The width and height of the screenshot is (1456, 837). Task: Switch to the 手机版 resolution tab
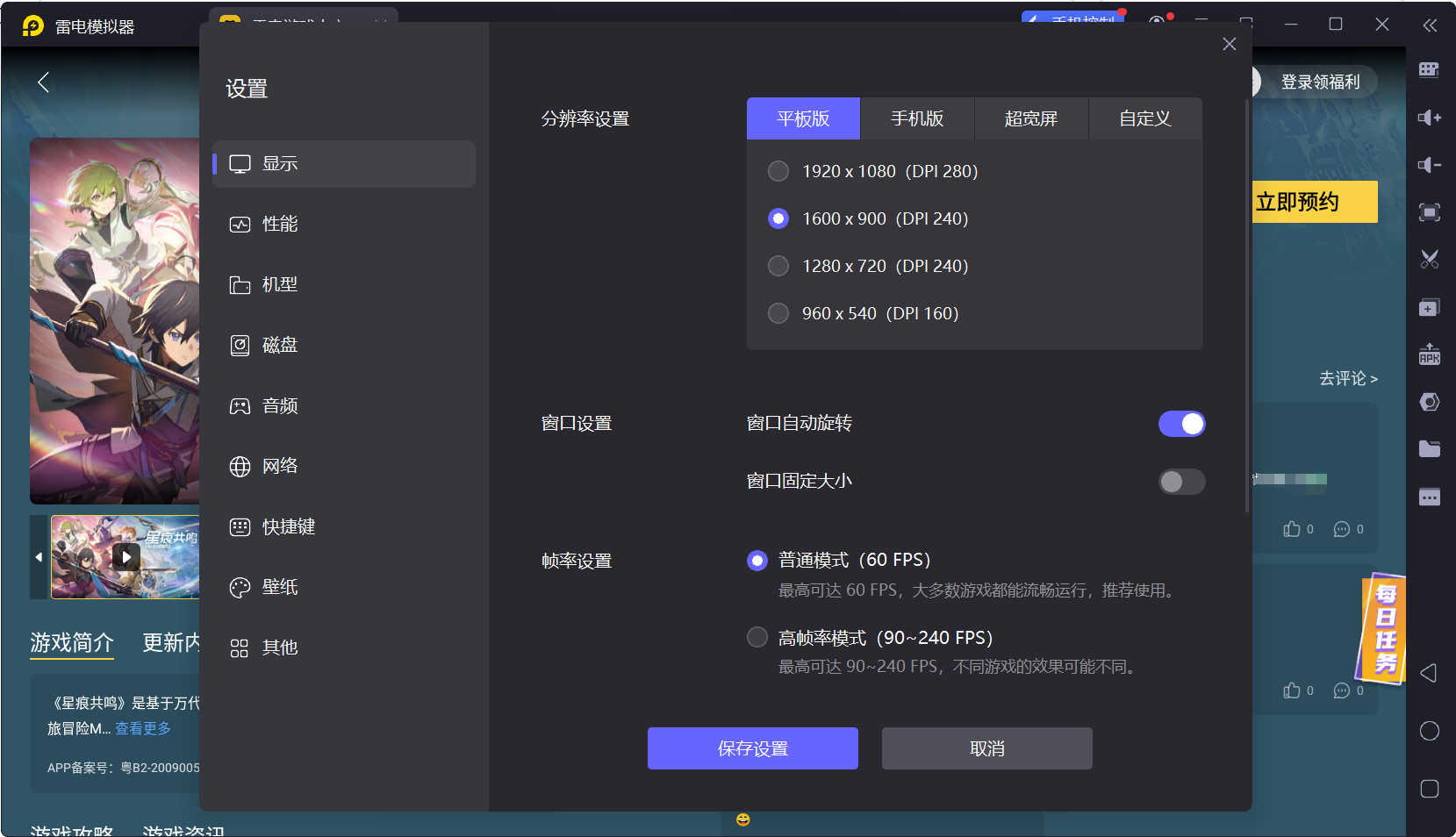click(x=917, y=118)
